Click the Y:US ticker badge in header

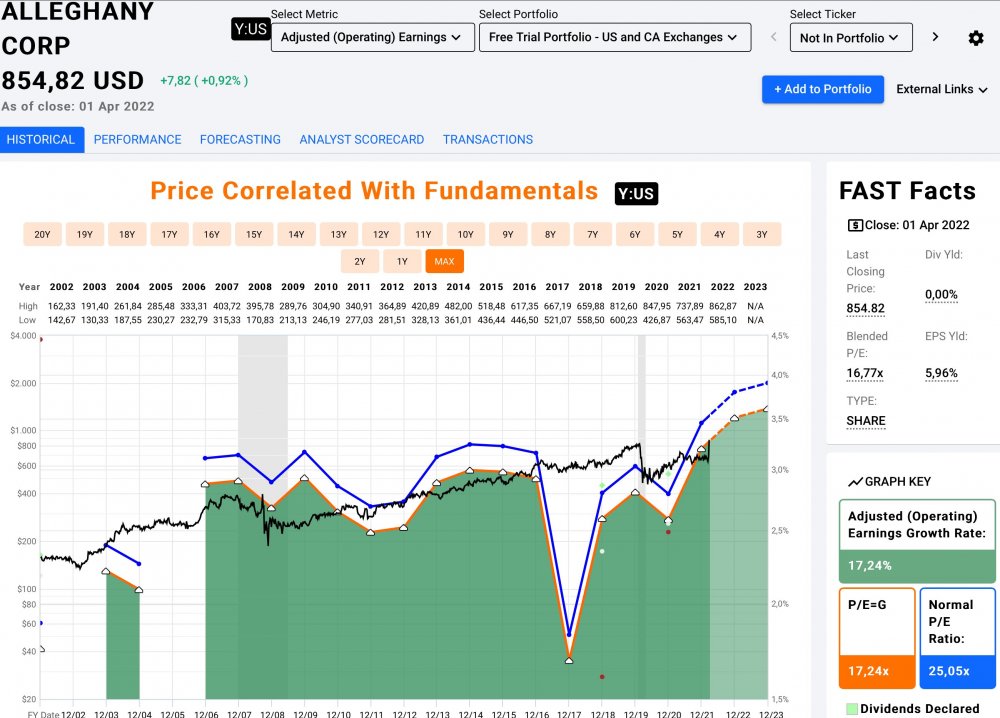250,29
